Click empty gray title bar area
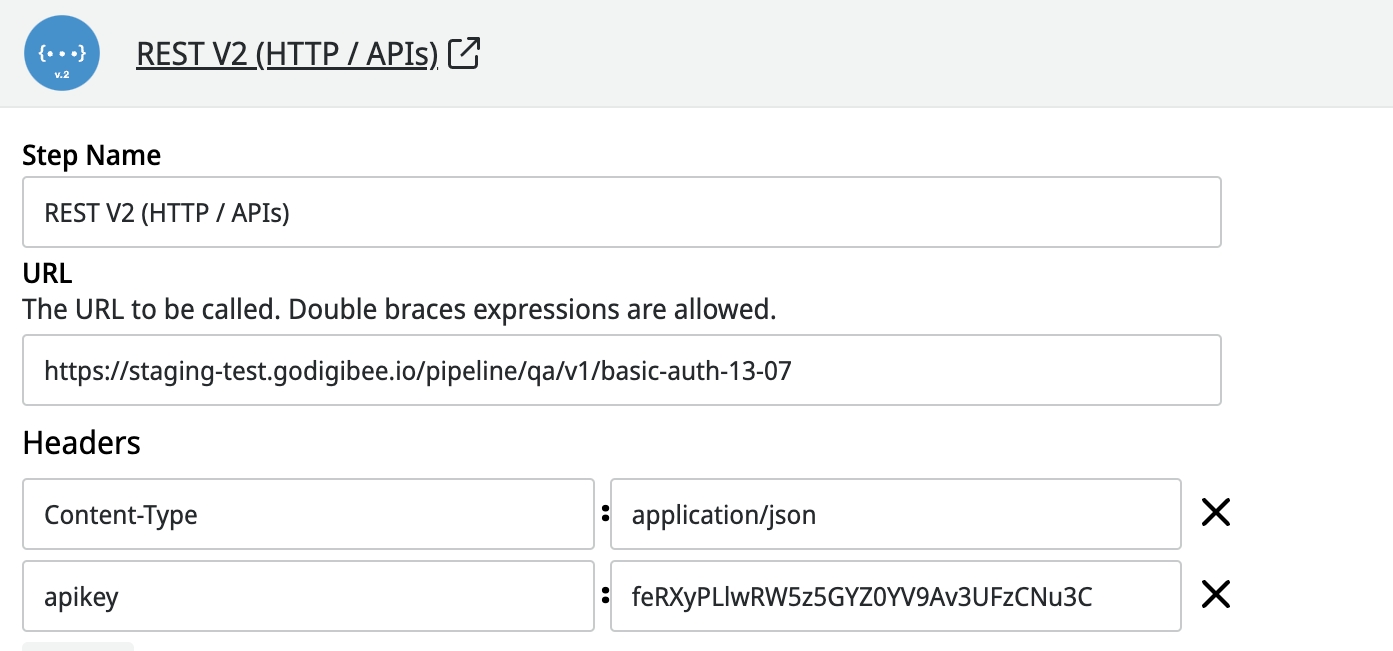Image resolution: width=1393 pixels, height=651 pixels. [900, 53]
